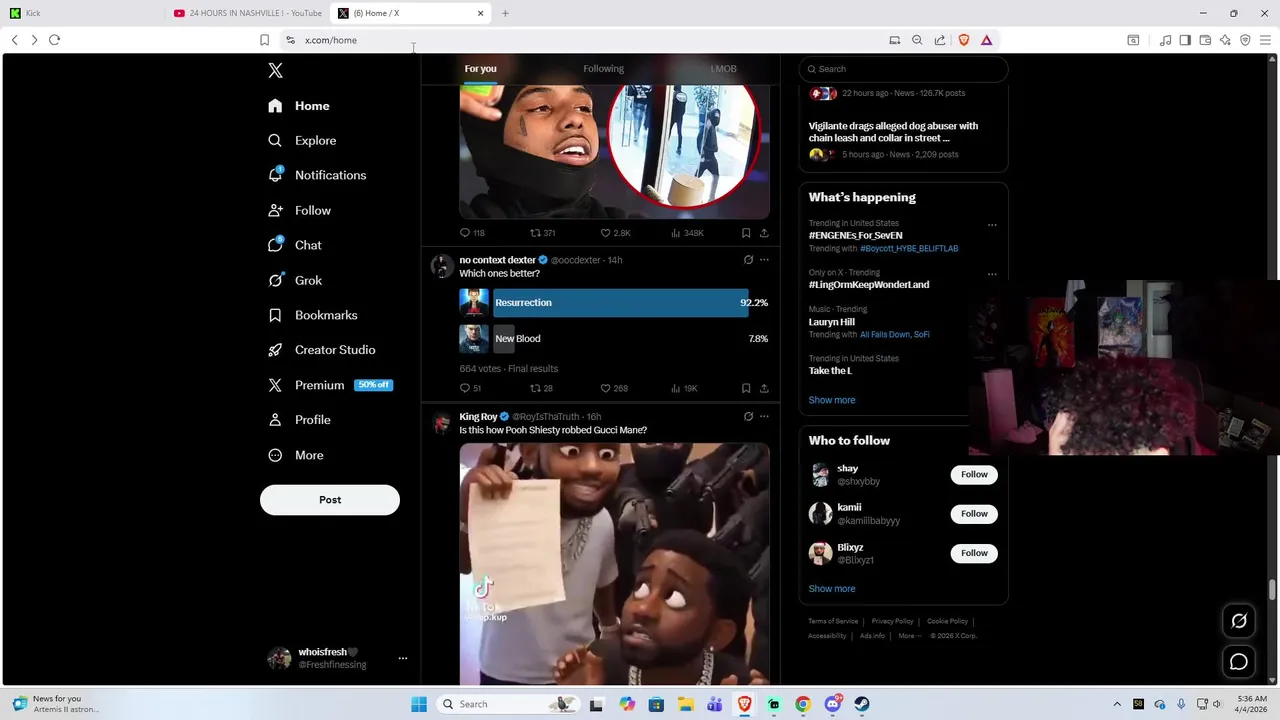The image size is (1280, 720).
Task: Open Google Chrome from Windows taskbar
Action: coord(803,704)
